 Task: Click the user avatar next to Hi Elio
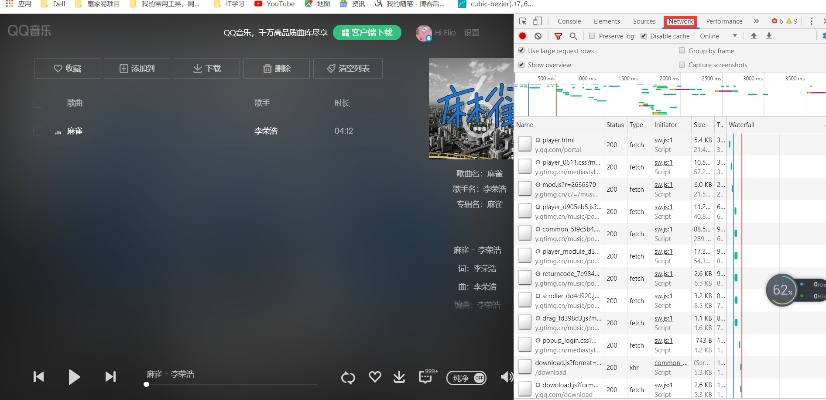tap(424, 33)
